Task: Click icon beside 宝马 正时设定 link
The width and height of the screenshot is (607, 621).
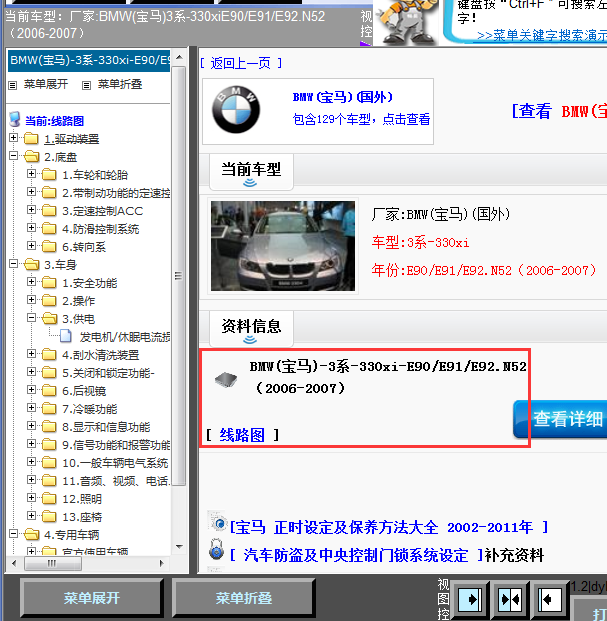Action: (217, 522)
